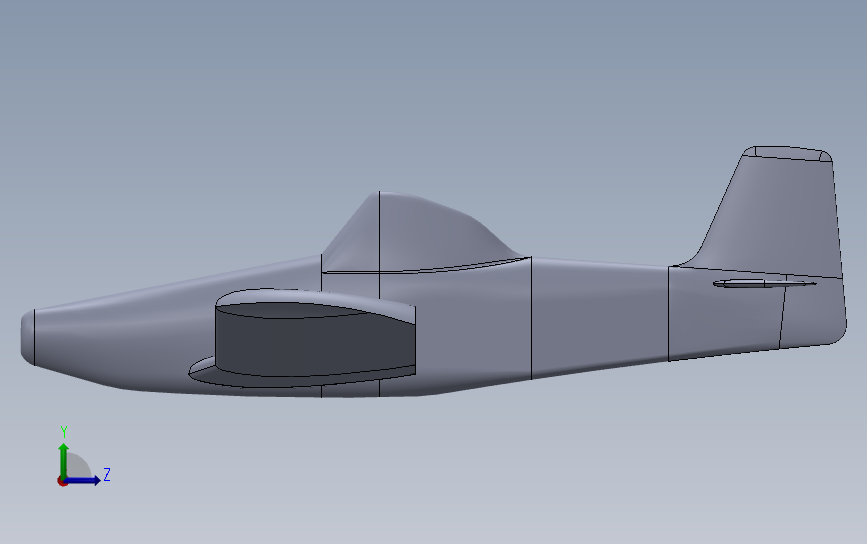
Task: Click the blue Z axis arrow of the triad
Action: pos(83,480)
